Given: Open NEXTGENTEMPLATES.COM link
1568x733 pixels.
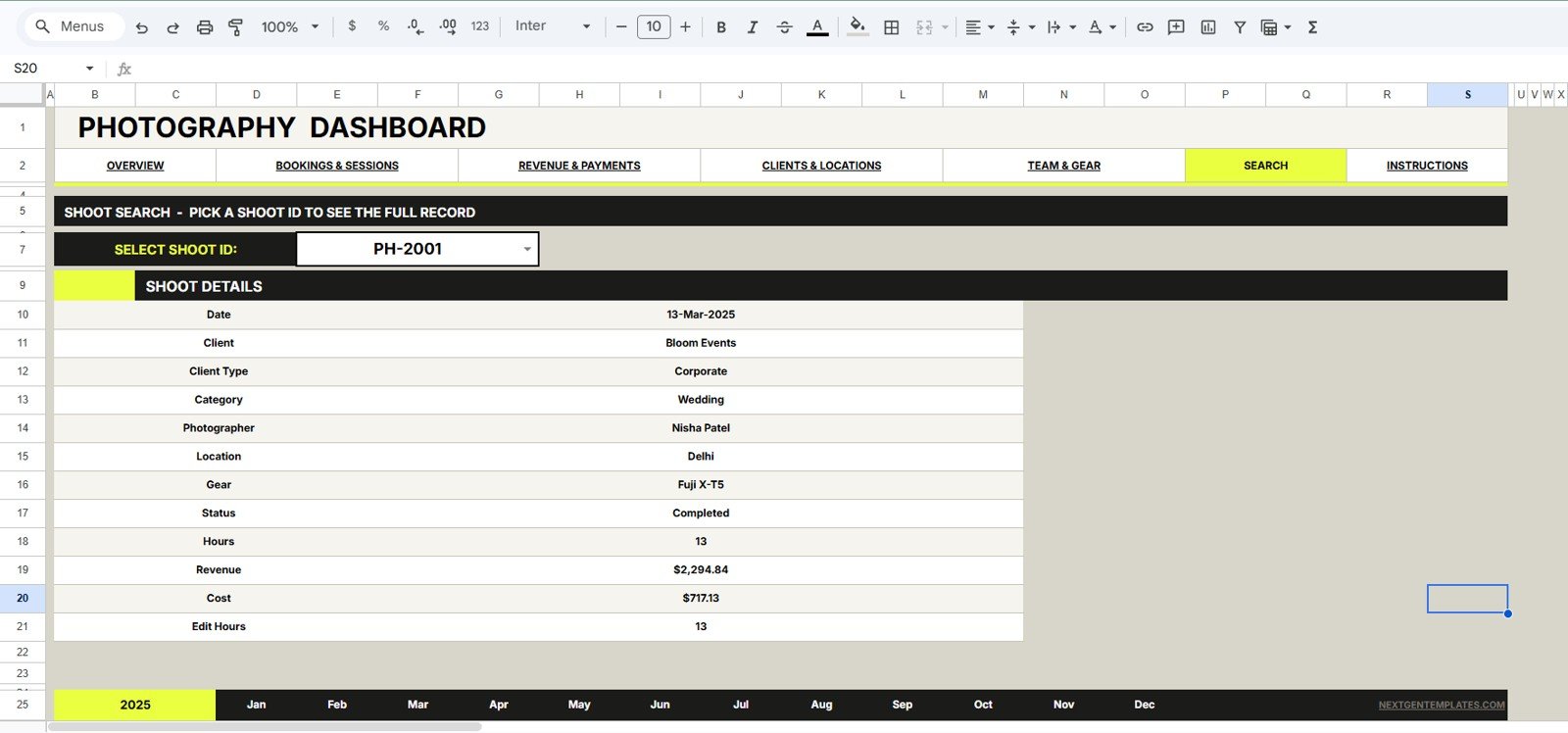Looking at the screenshot, I should click(1442, 705).
